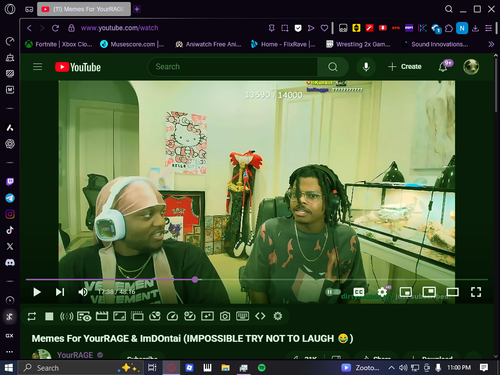Open Opera snapshot capture tool
Image resolution: width=500 pixels, height=375 pixels.
285,28
